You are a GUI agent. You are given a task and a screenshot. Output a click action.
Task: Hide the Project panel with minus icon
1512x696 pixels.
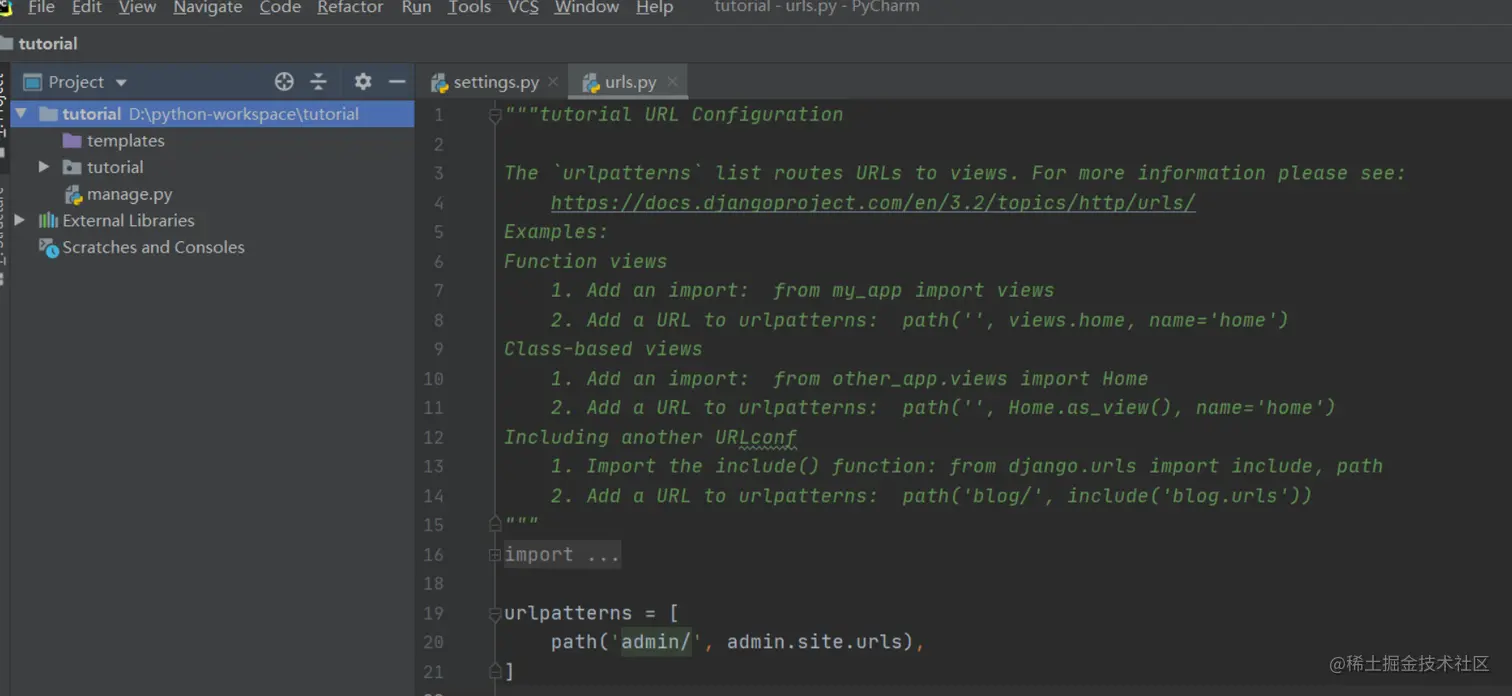[397, 82]
